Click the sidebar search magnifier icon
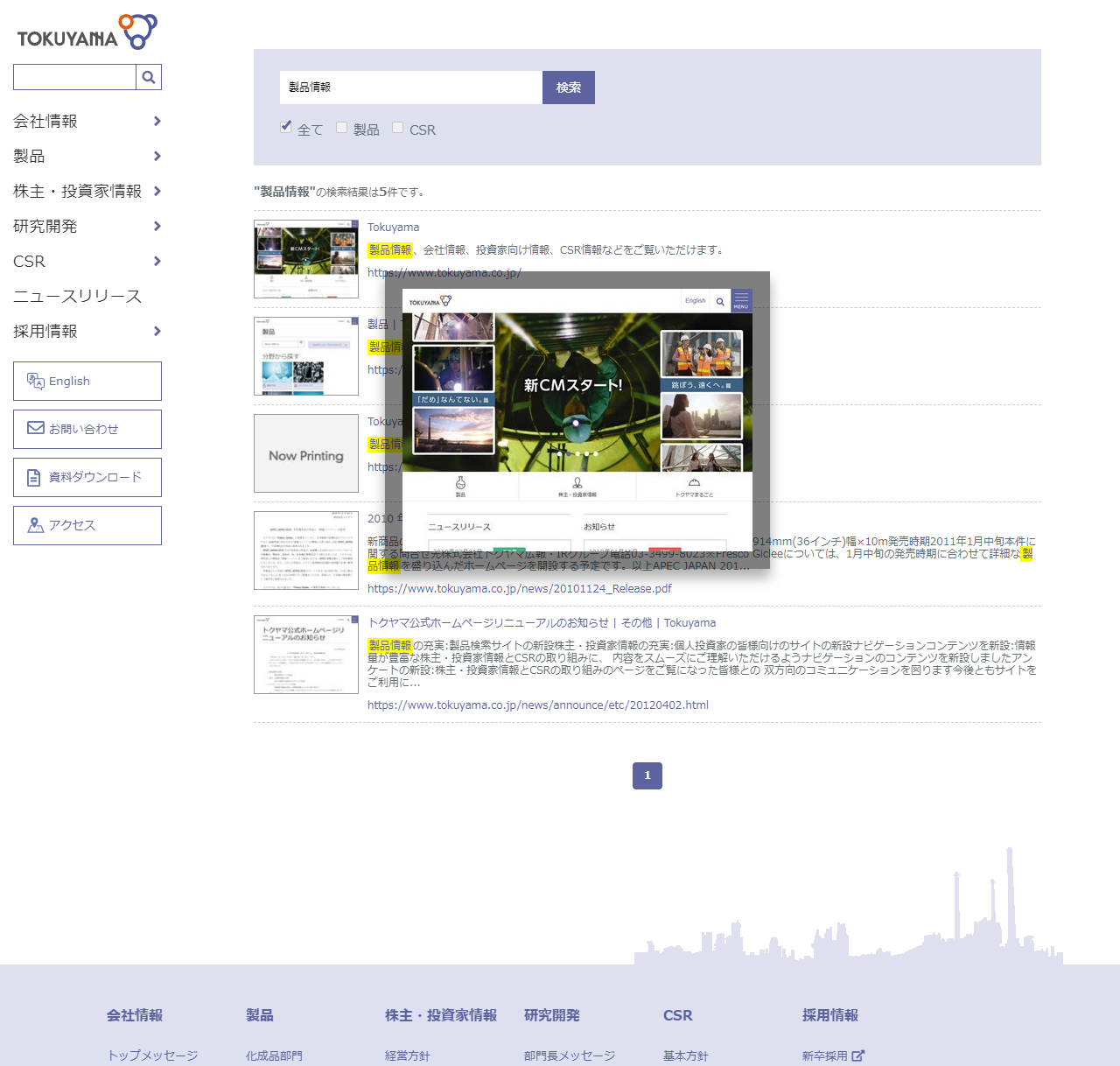The width and height of the screenshot is (1120, 1066). (x=149, y=77)
